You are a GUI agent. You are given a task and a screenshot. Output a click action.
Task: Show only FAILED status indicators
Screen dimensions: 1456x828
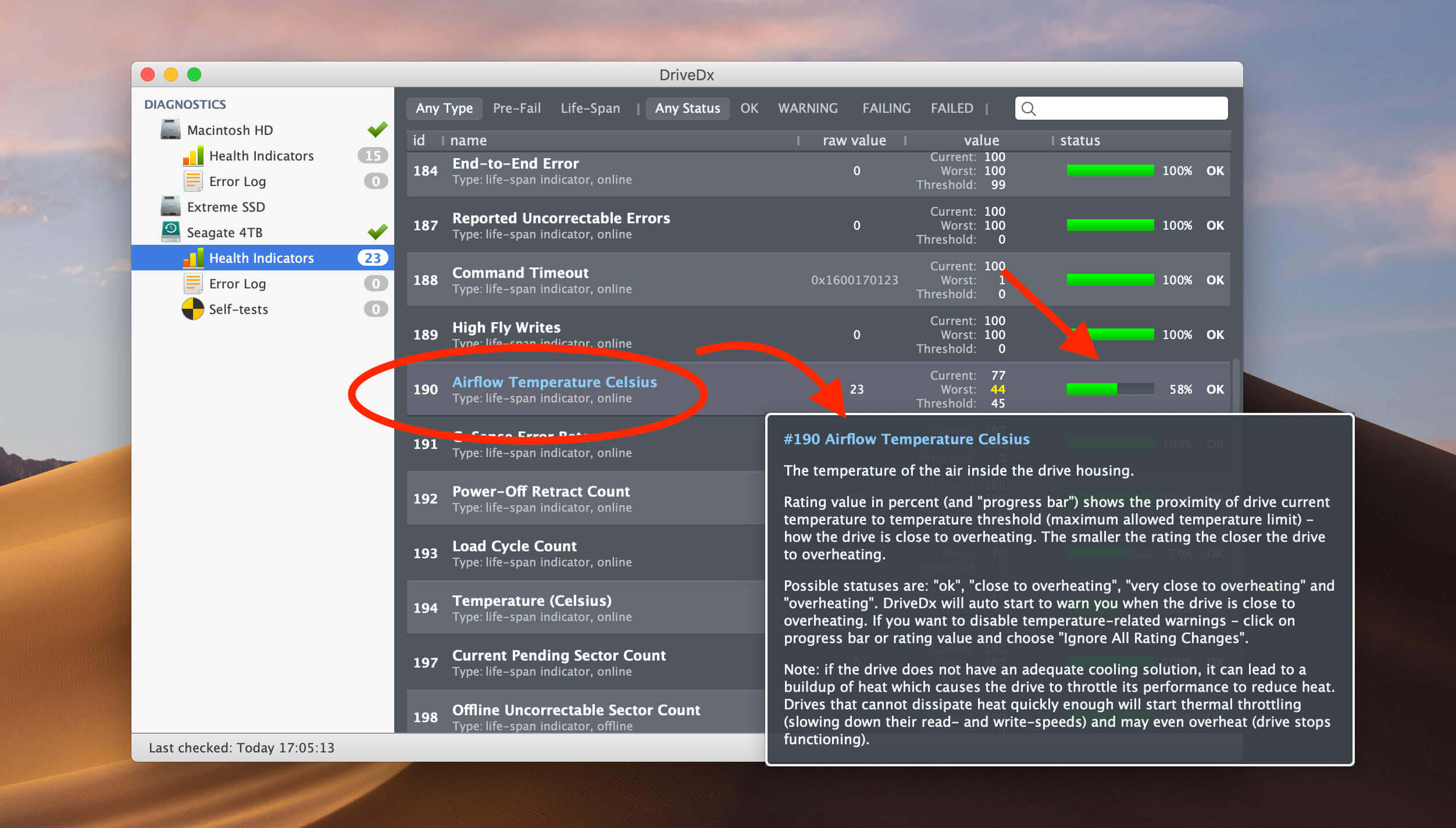pos(952,108)
